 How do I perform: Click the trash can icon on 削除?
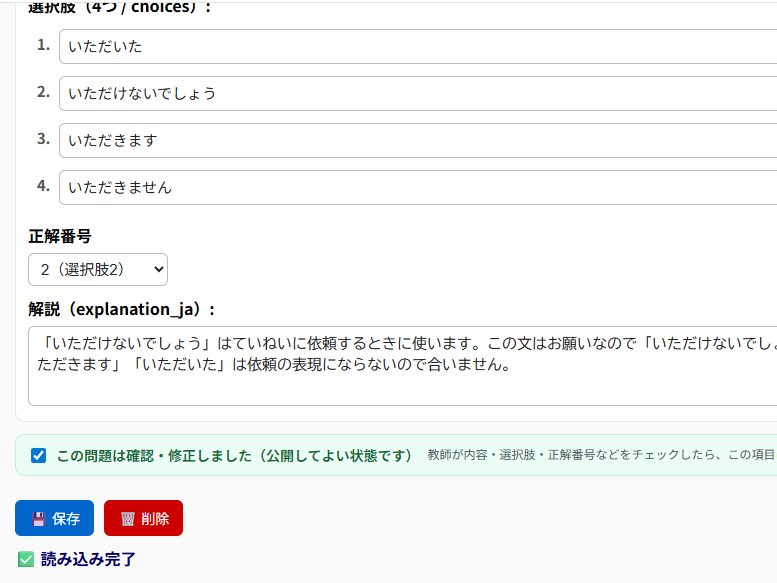[127, 519]
